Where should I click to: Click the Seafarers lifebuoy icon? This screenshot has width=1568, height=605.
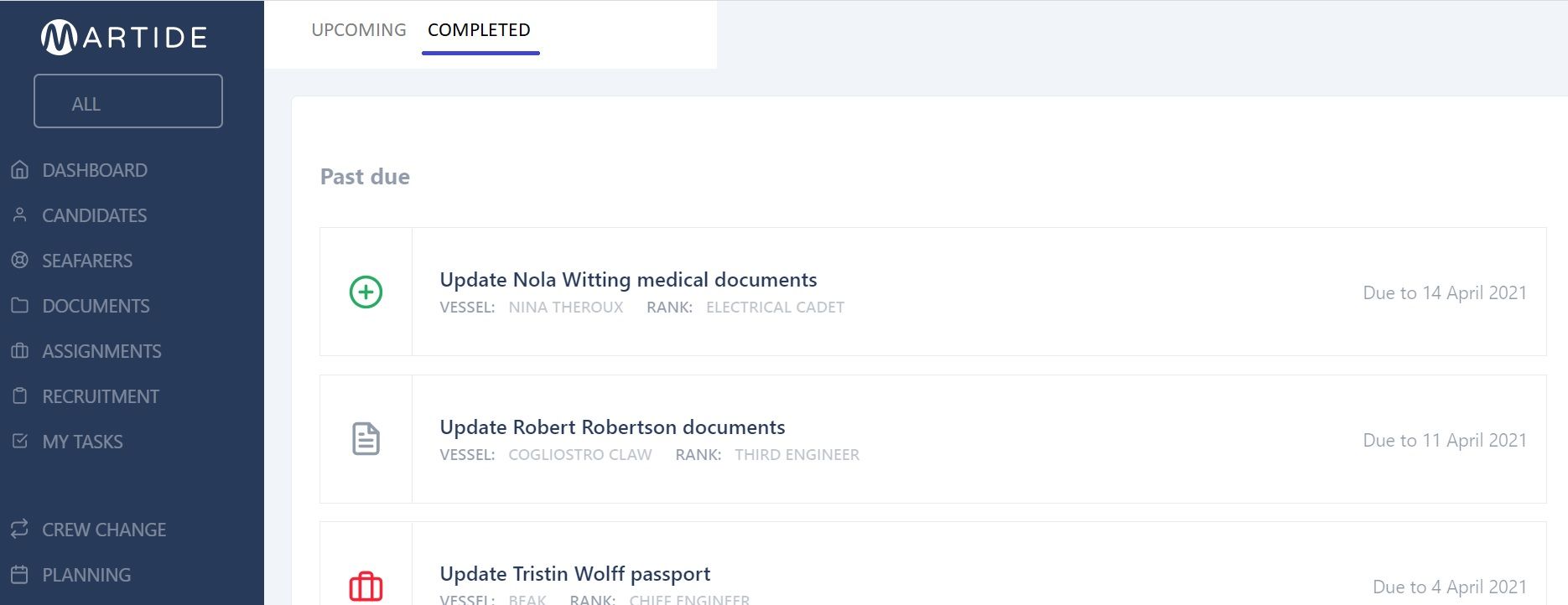[20, 261]
